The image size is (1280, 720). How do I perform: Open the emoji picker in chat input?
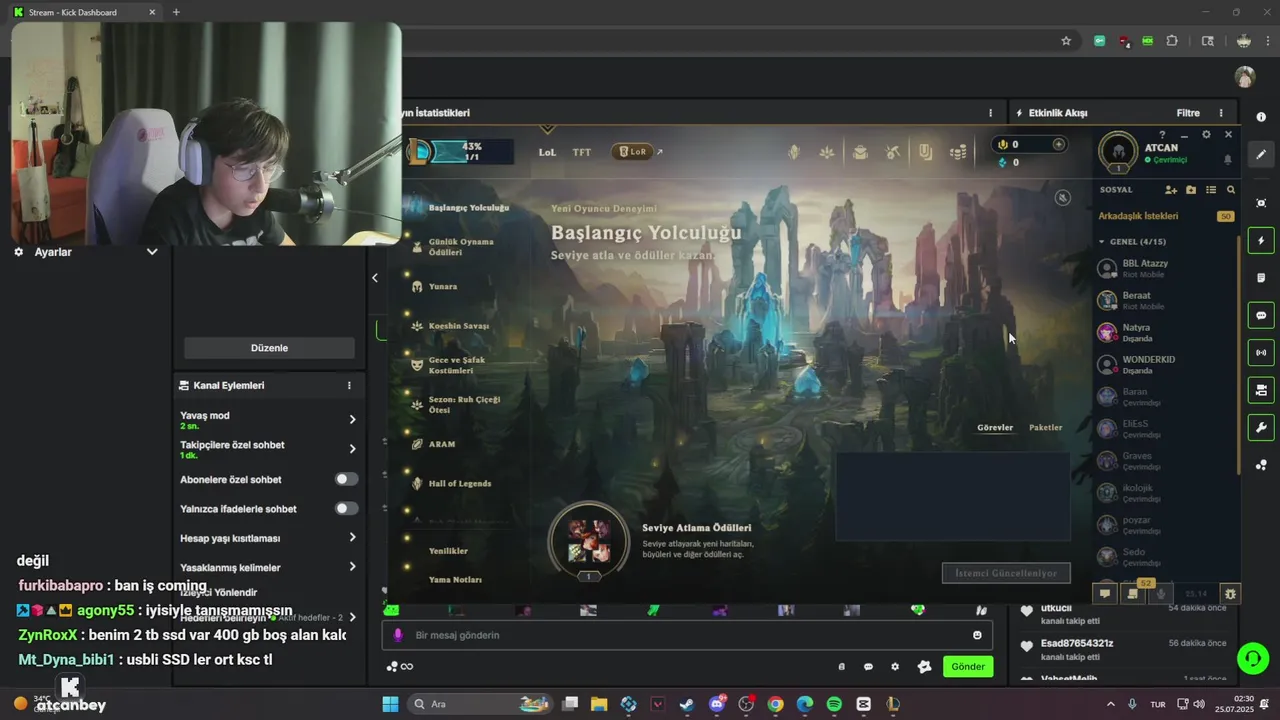coord(977,635)
